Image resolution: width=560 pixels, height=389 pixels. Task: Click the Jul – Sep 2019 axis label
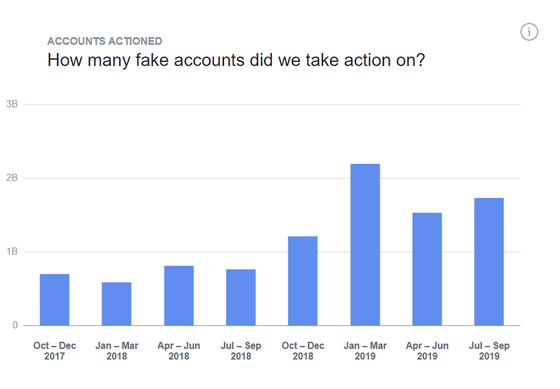click(x=489, y=351)
